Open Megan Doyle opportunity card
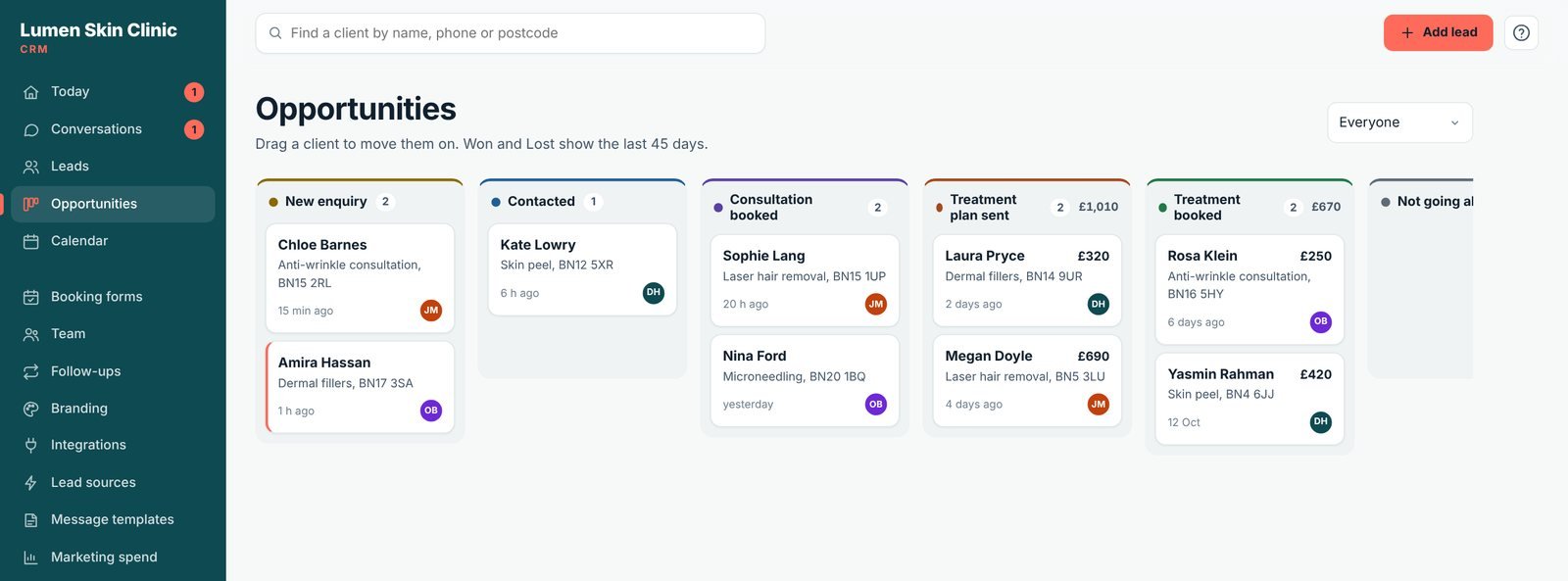Image resolution: width=1568 pixels, height=581 pixels. click(1027, 380)
